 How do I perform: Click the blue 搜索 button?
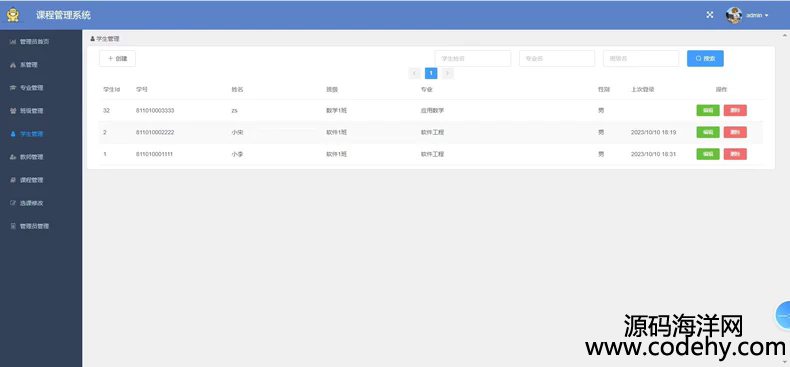coord(705,58)
